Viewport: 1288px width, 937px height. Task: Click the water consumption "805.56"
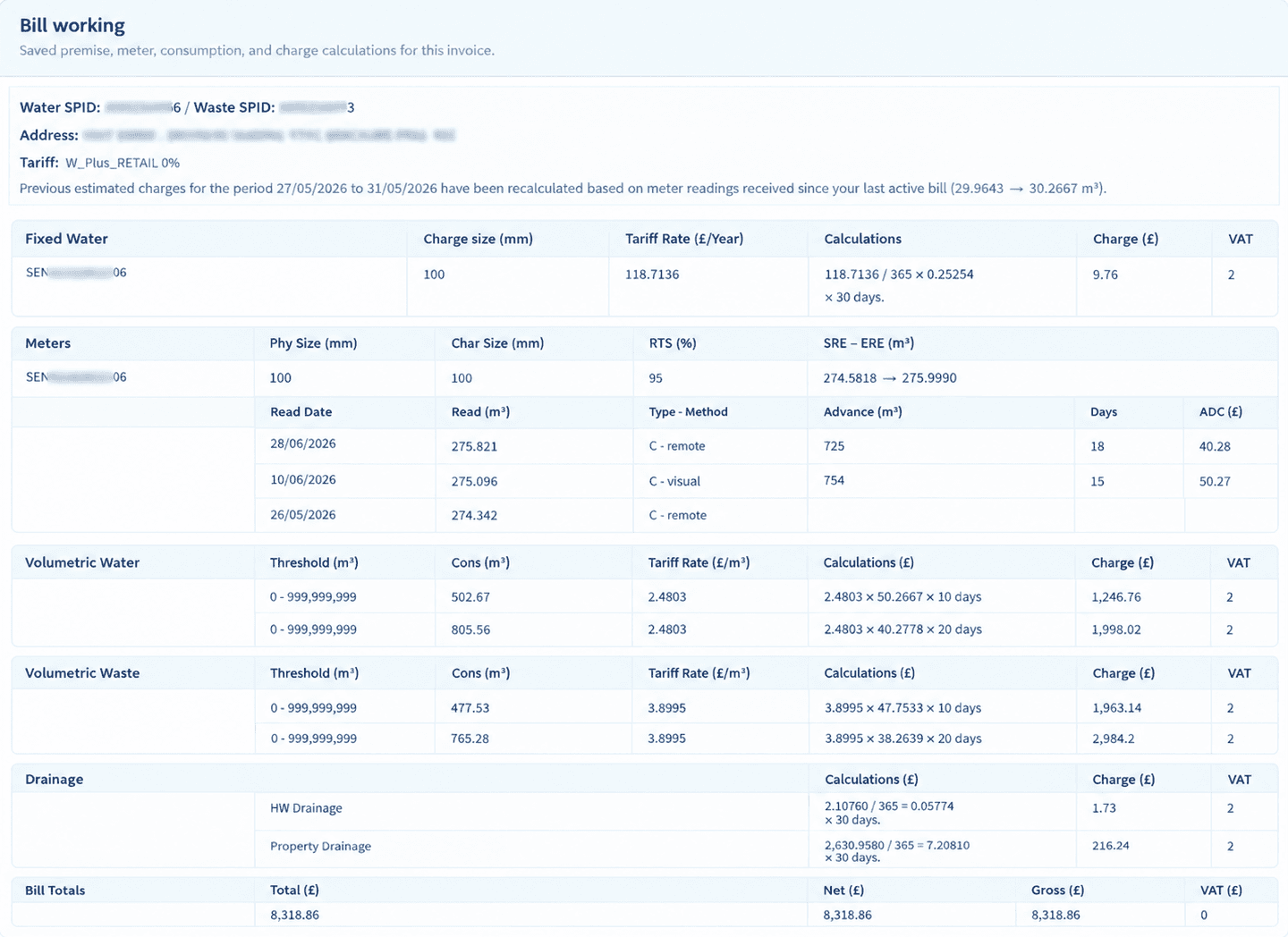coord(470,629)
